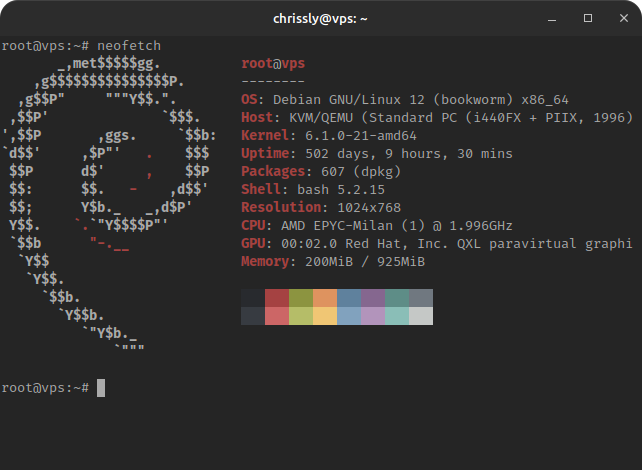
Task: Click the Kernel line 6.1.0-21-amd64
Action: (x=329, y=136)
